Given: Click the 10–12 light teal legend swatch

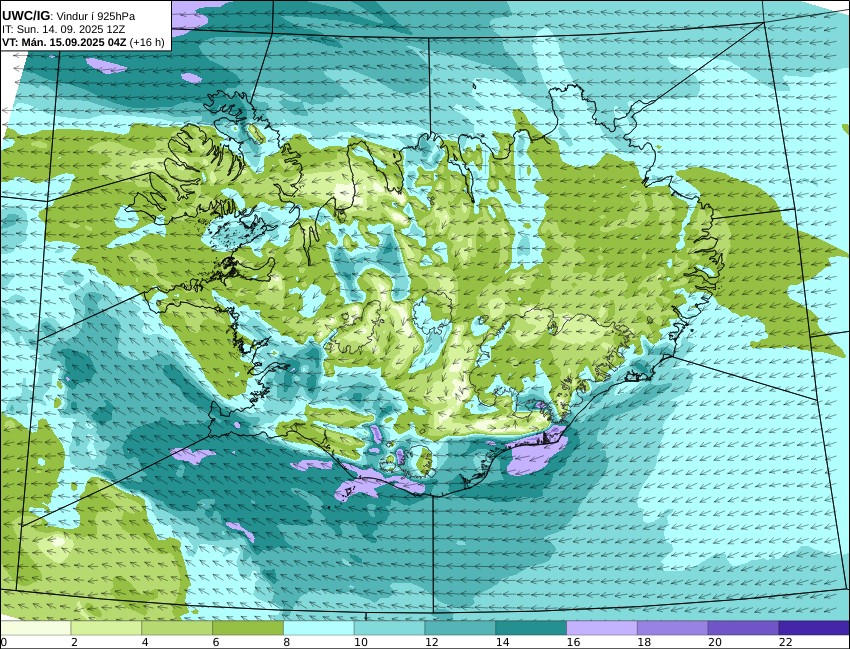Looking at the screenshot, I should click(389, 628).
